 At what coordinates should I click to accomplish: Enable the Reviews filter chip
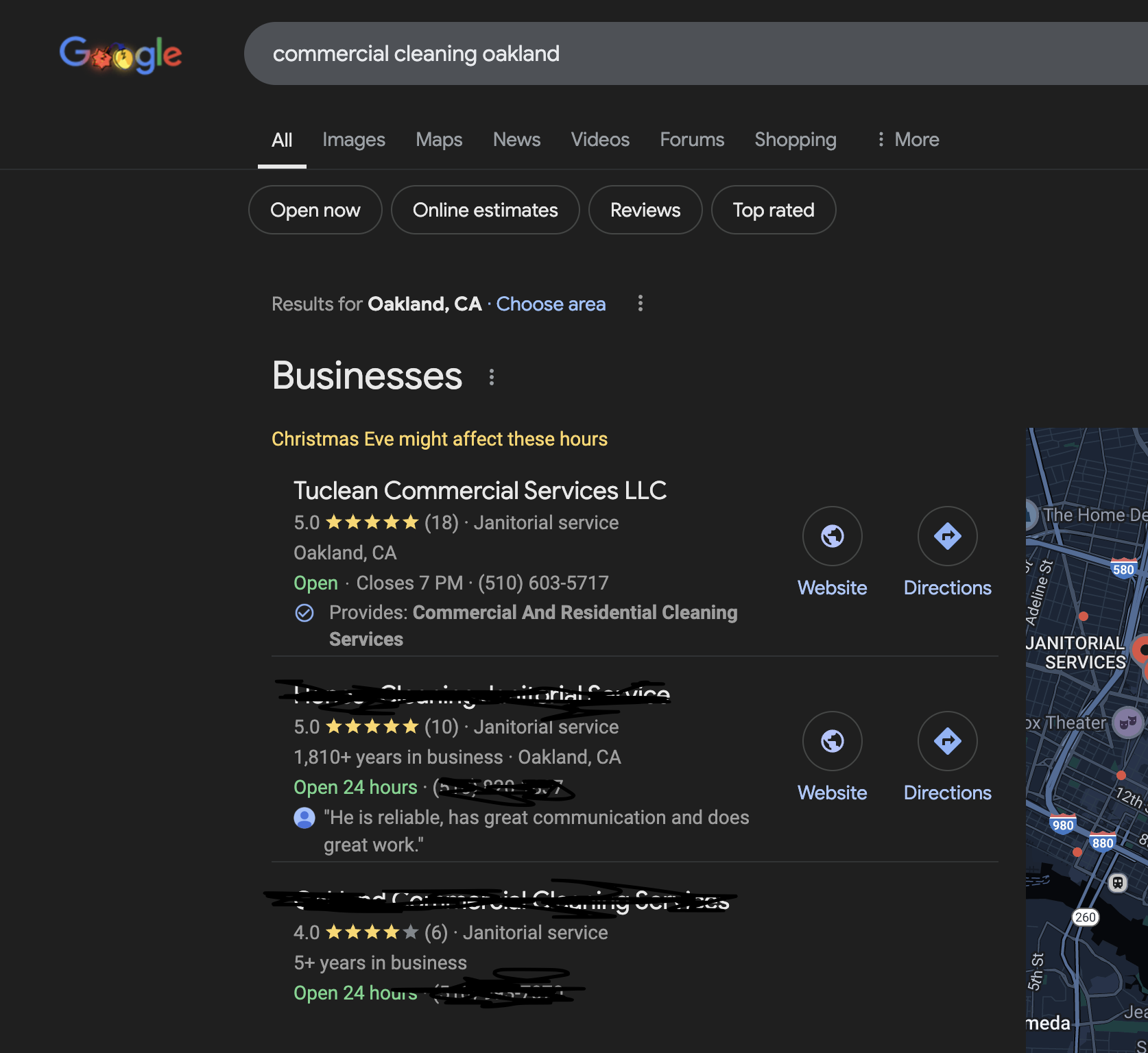tap(645, 210)
